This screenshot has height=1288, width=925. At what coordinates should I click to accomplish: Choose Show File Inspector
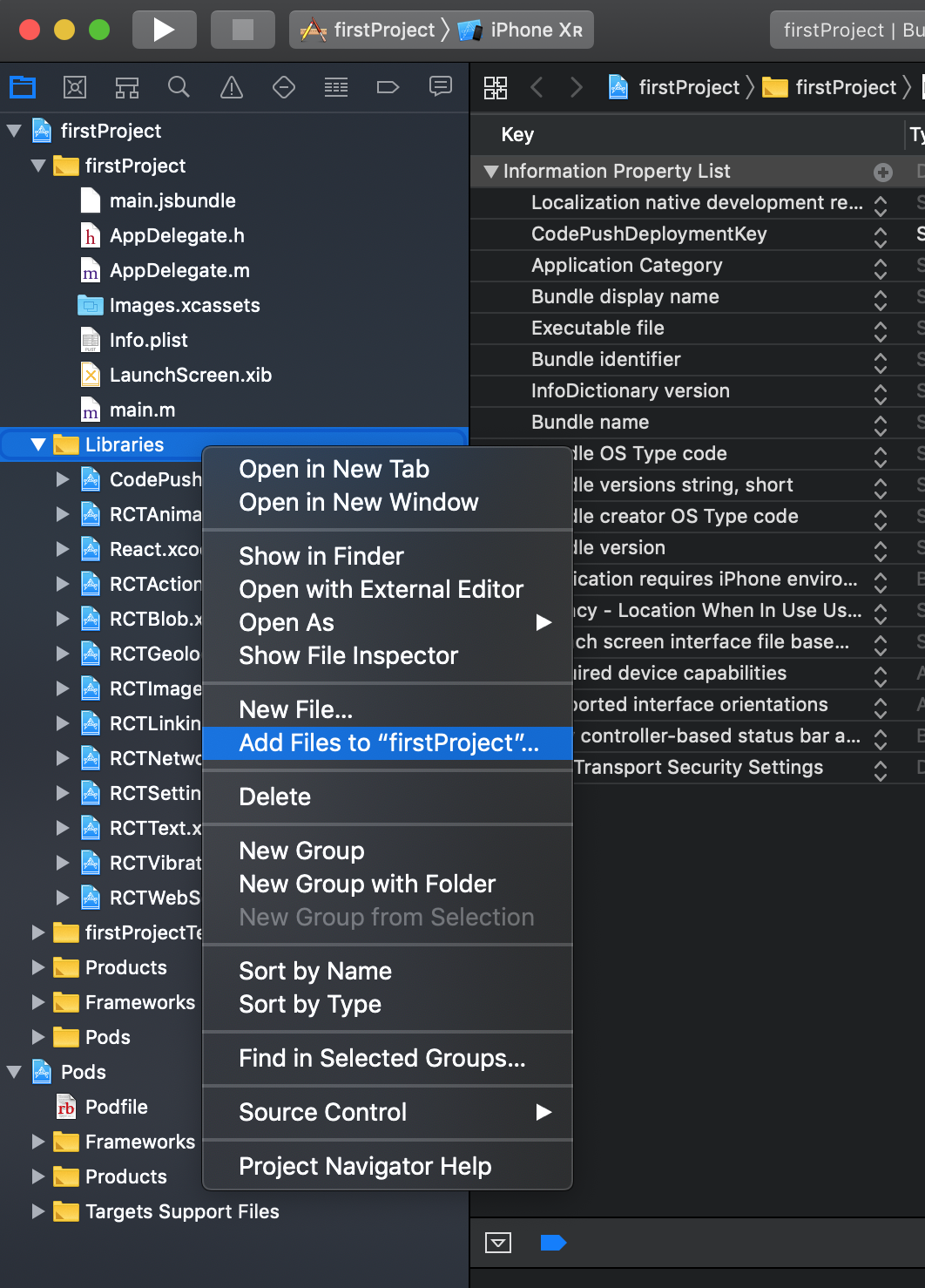point(388,655)
